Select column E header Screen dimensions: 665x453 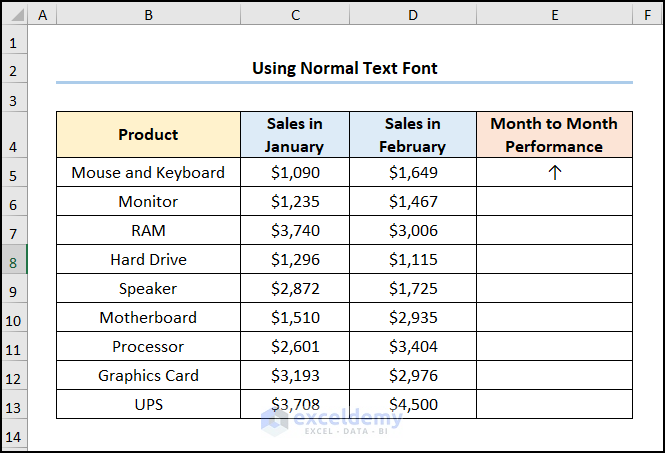point(555,15)
